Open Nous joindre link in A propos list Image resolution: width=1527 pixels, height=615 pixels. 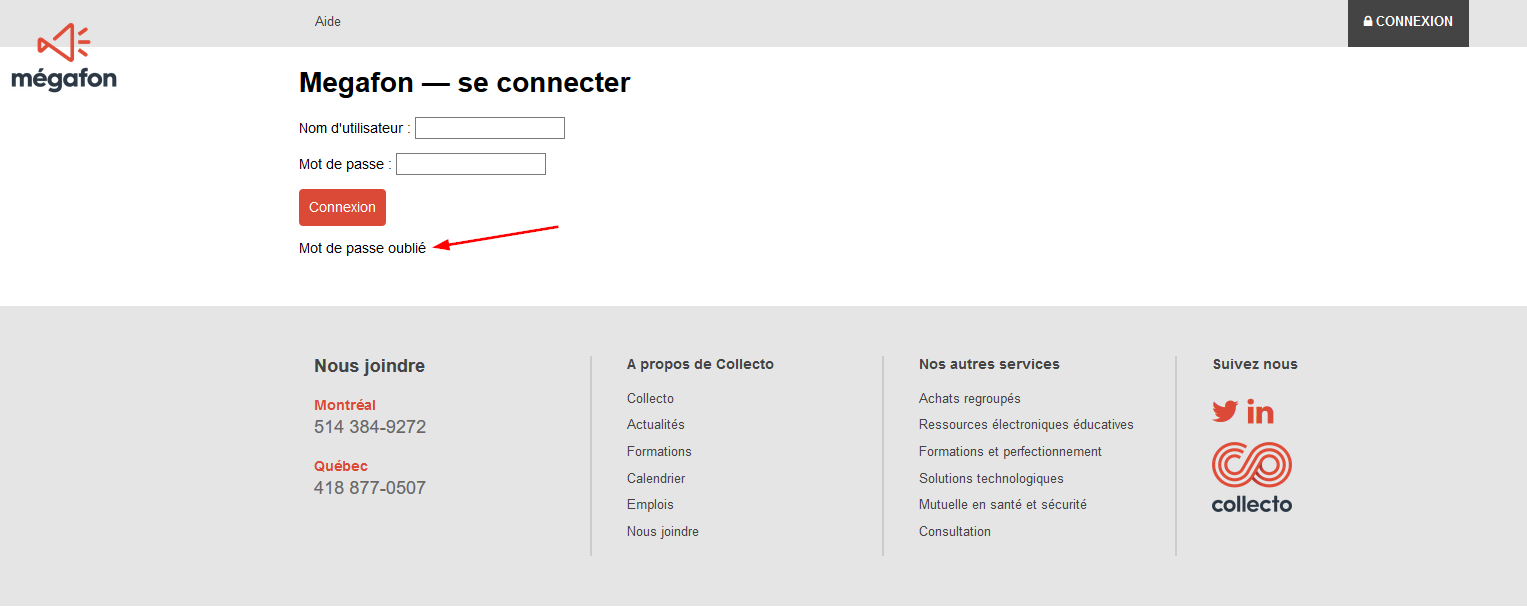coord(663,532)
